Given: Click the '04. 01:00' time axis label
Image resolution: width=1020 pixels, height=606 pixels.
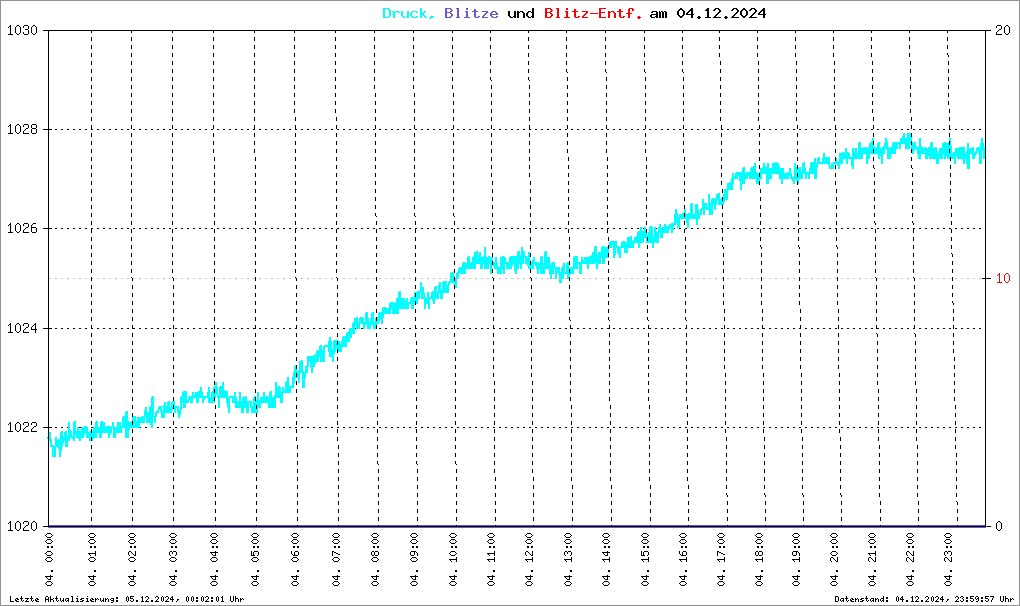Looking at the screenshot, I should 92,560.
